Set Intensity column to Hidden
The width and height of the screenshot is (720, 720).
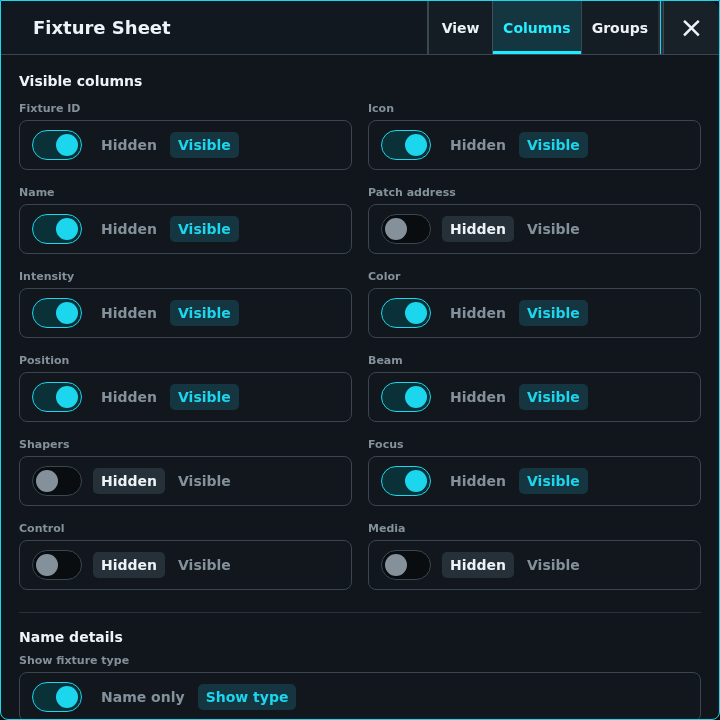[129, 313]
